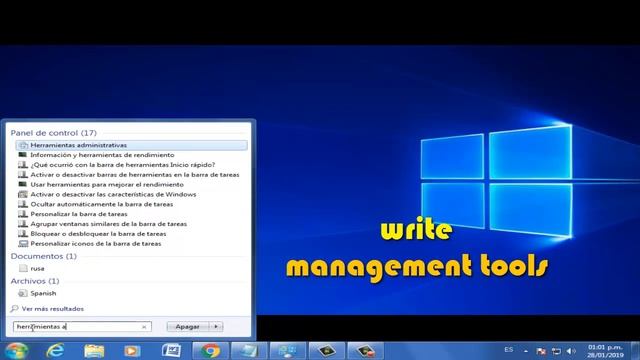
Task: Open Personalizar iconos de la barra de tareas
Action: (x=96, y=243)
